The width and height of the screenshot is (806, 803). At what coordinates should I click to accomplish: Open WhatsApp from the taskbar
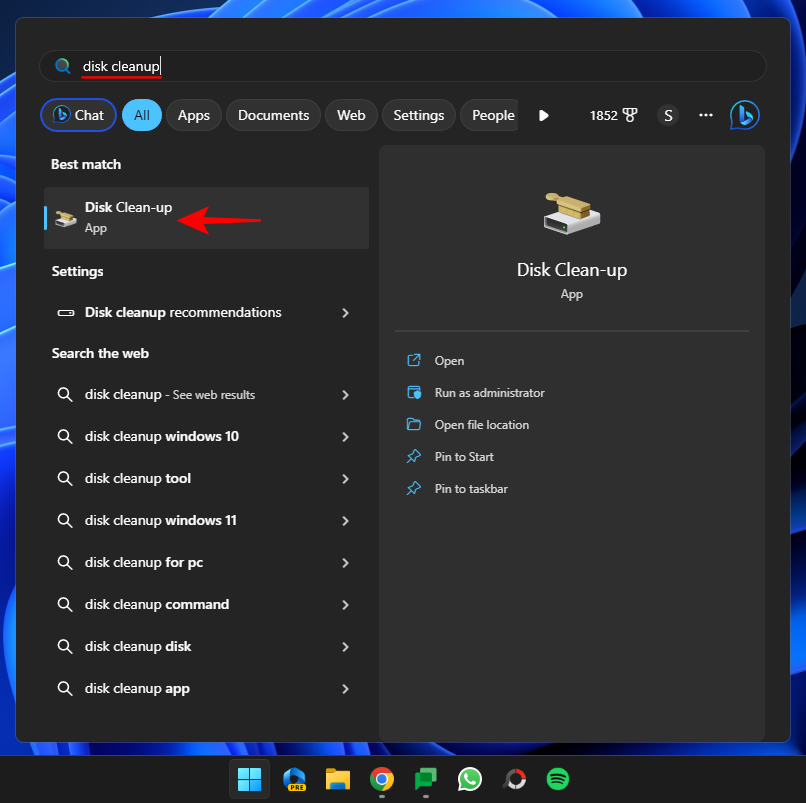[x=469, y=779]
